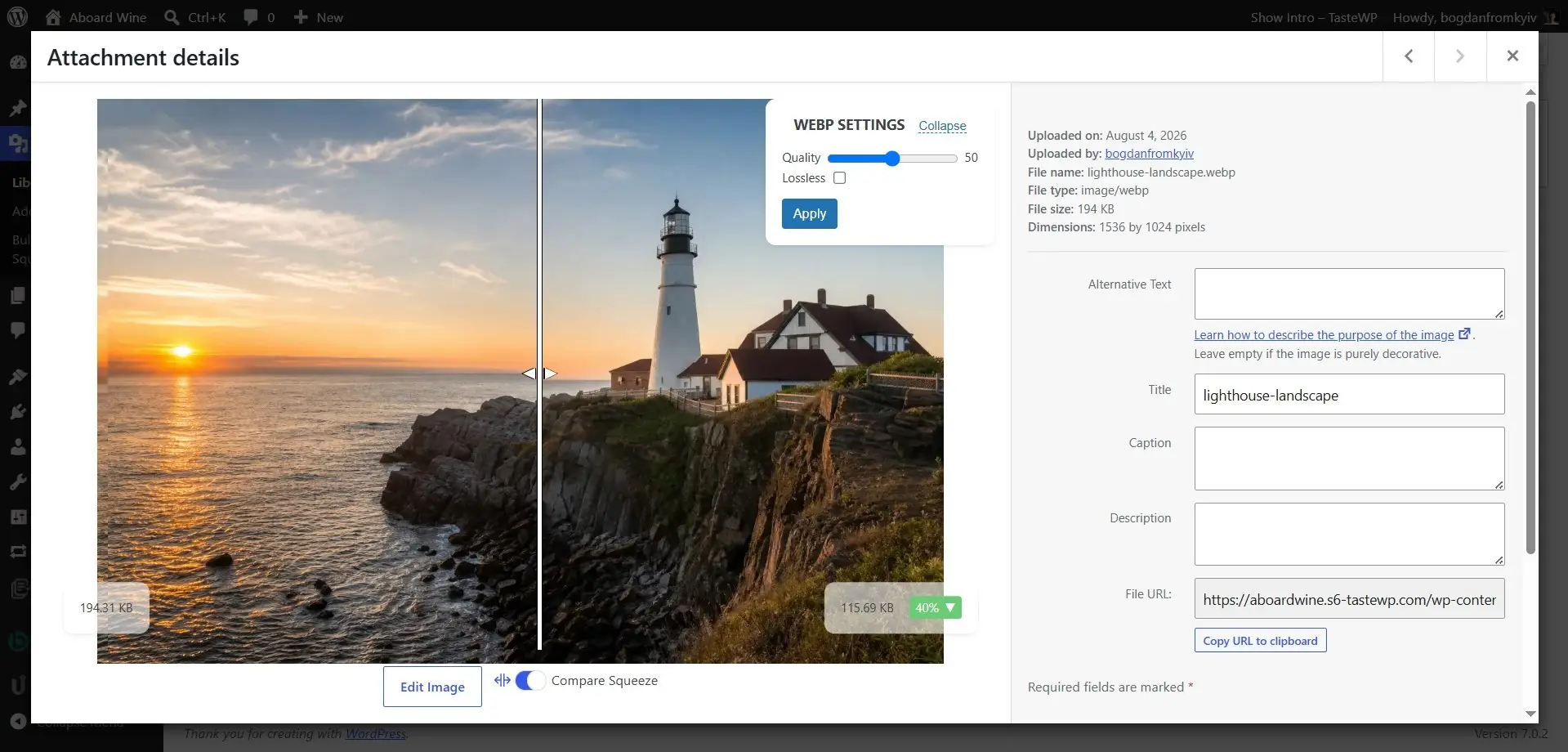Screen dimensions: 1568x752
Task: Click the Quality value 50
Action: pos(971,158)
